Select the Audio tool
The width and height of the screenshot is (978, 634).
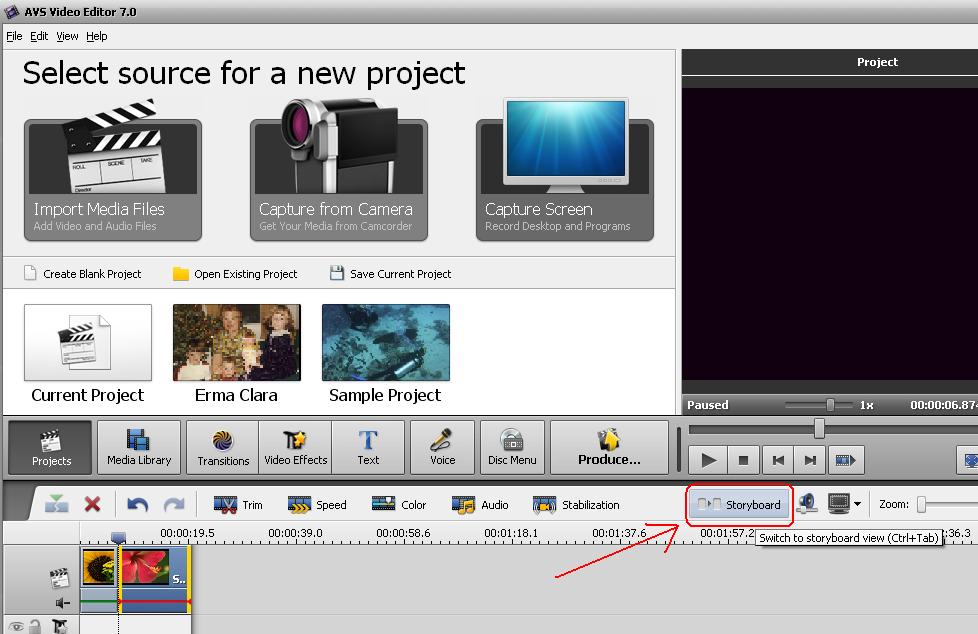480,505
